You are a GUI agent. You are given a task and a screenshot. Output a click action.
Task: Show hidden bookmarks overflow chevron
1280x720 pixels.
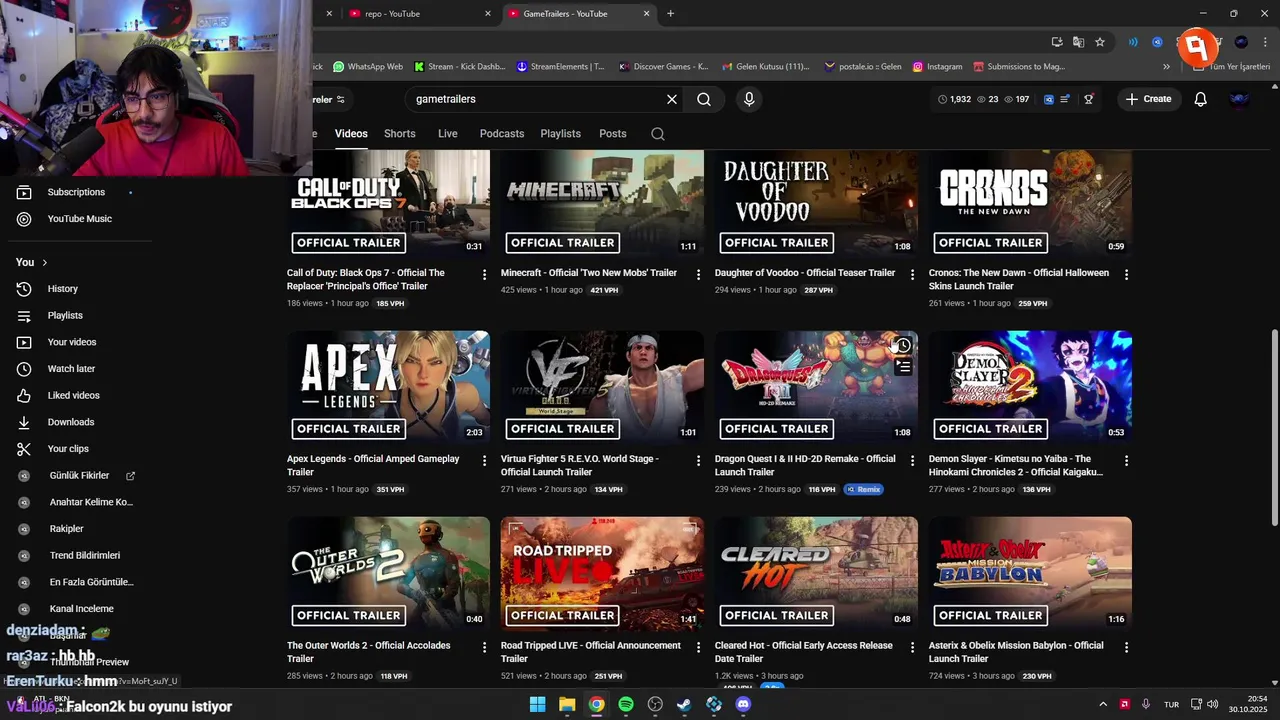point(1166,67)
